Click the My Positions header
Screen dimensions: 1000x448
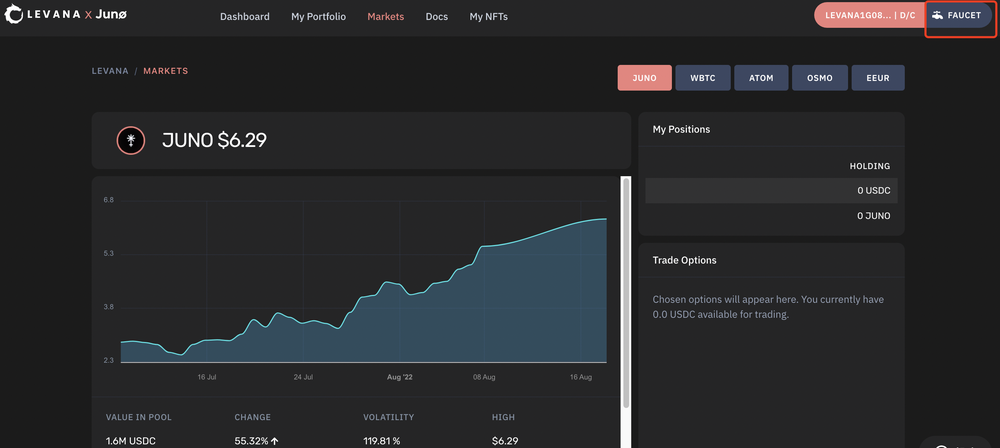(681, 129)
